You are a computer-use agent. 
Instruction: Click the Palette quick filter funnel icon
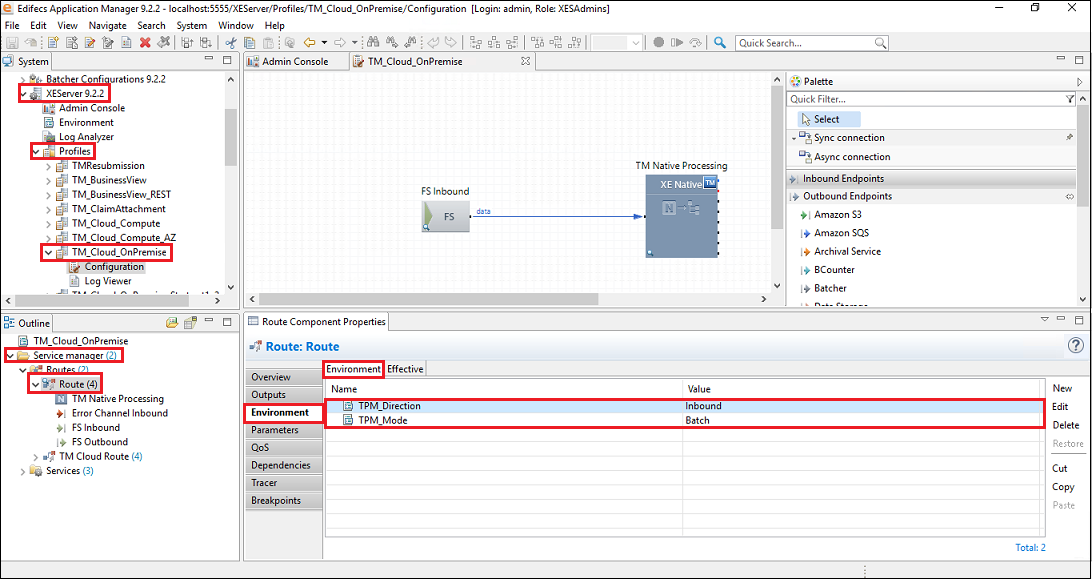pyautogui.click(x=1070, y=100)
